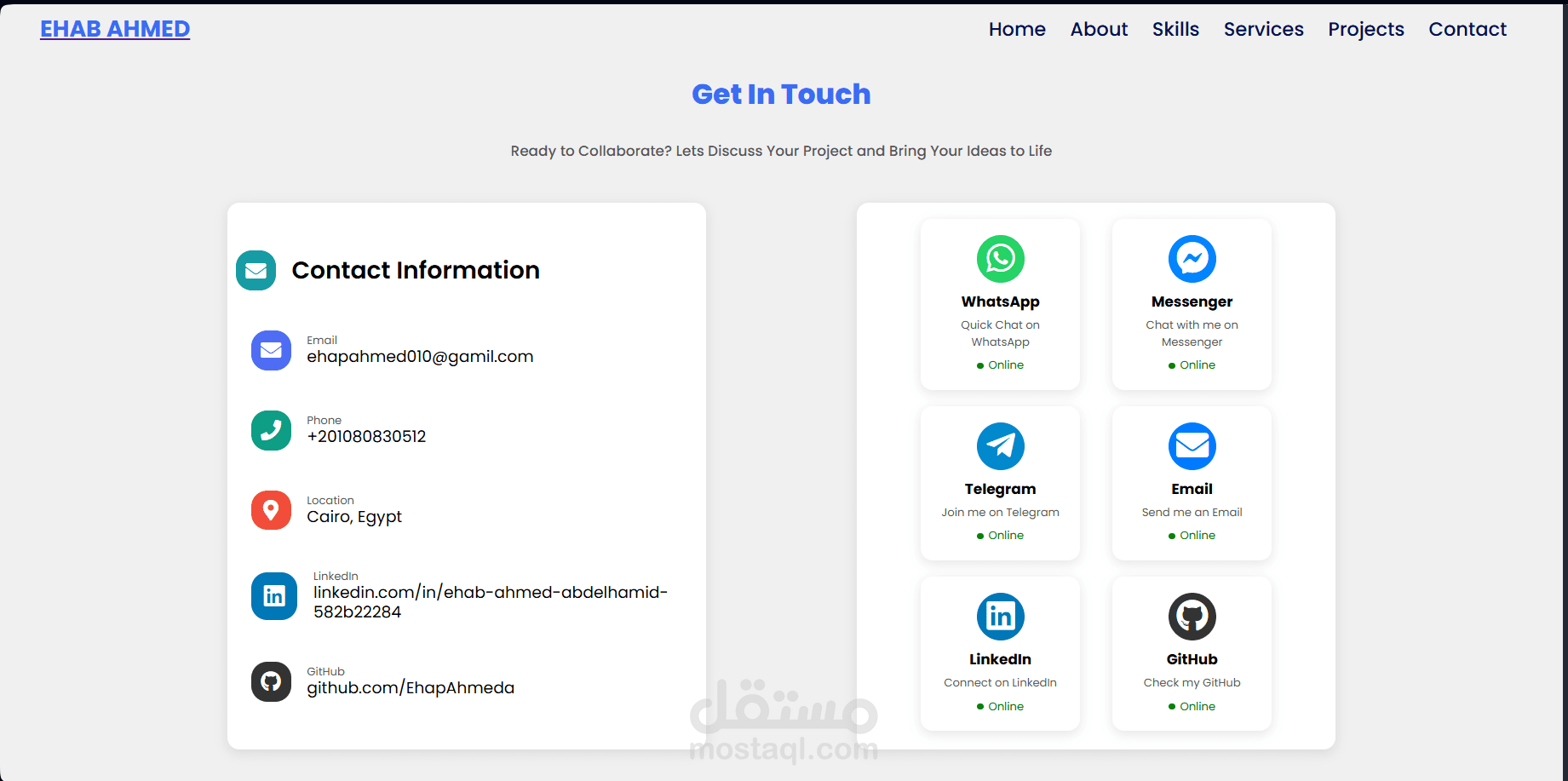Click the Online status under Telegram
The width and height of the screenshot is (1568, 781).
pos(1001,535)
